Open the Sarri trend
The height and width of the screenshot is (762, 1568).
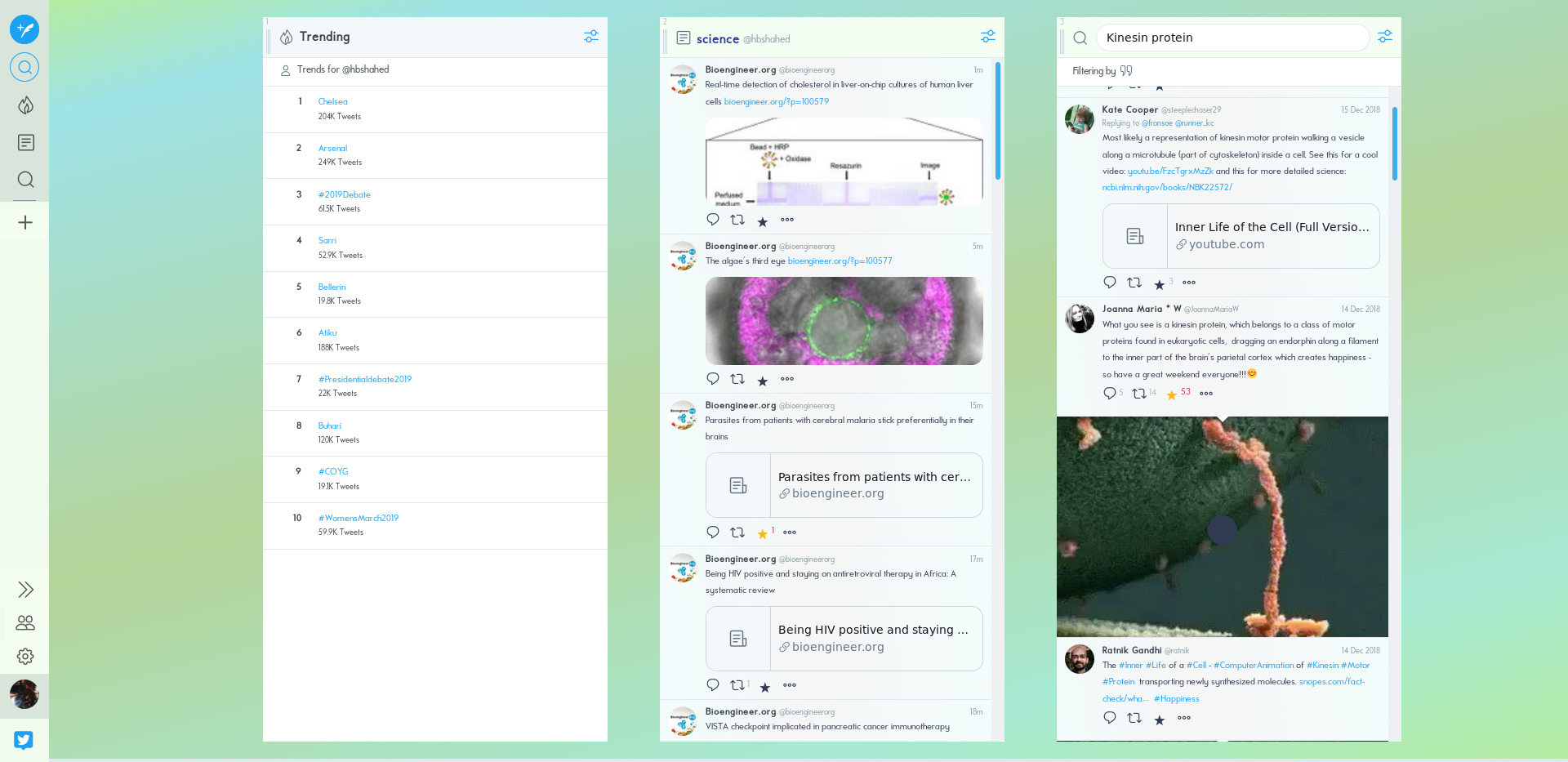click(x=327, y=241)
